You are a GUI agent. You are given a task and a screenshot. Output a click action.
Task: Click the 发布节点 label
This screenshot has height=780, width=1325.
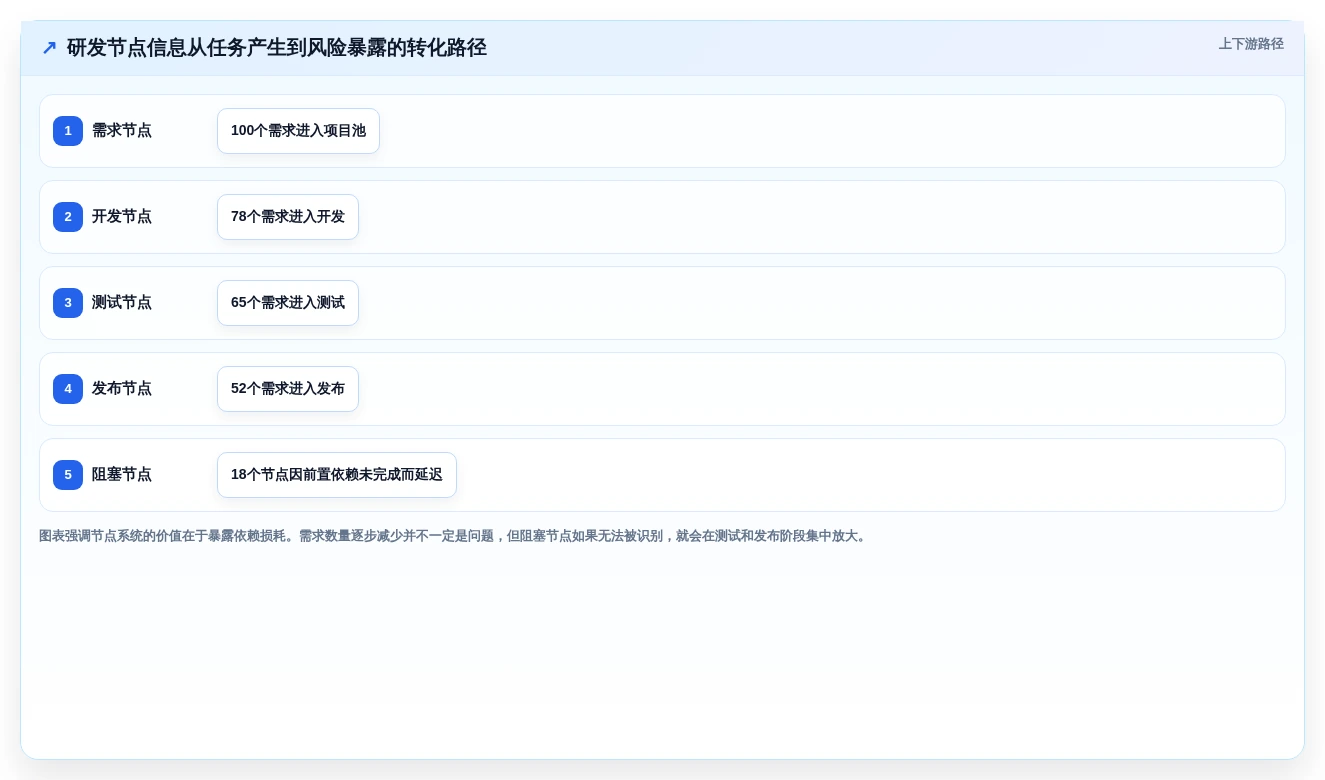tap(122, 389)
